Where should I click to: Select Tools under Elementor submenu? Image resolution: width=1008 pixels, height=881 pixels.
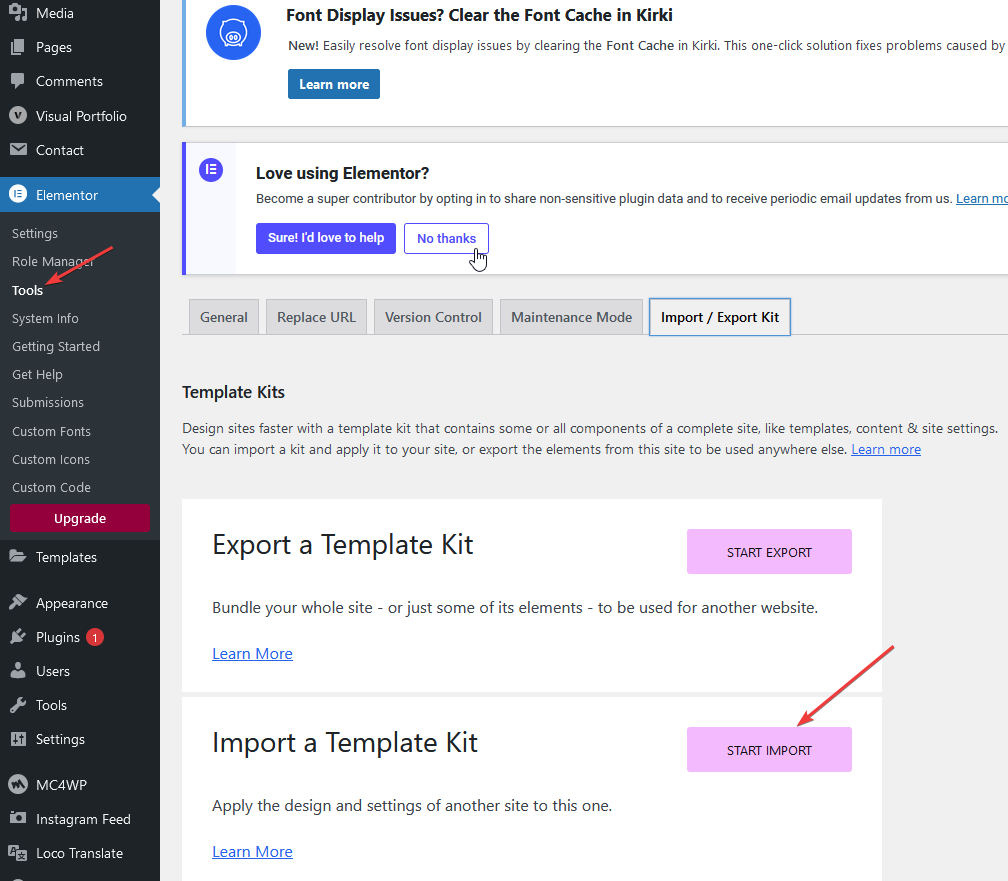pos(27,290)
